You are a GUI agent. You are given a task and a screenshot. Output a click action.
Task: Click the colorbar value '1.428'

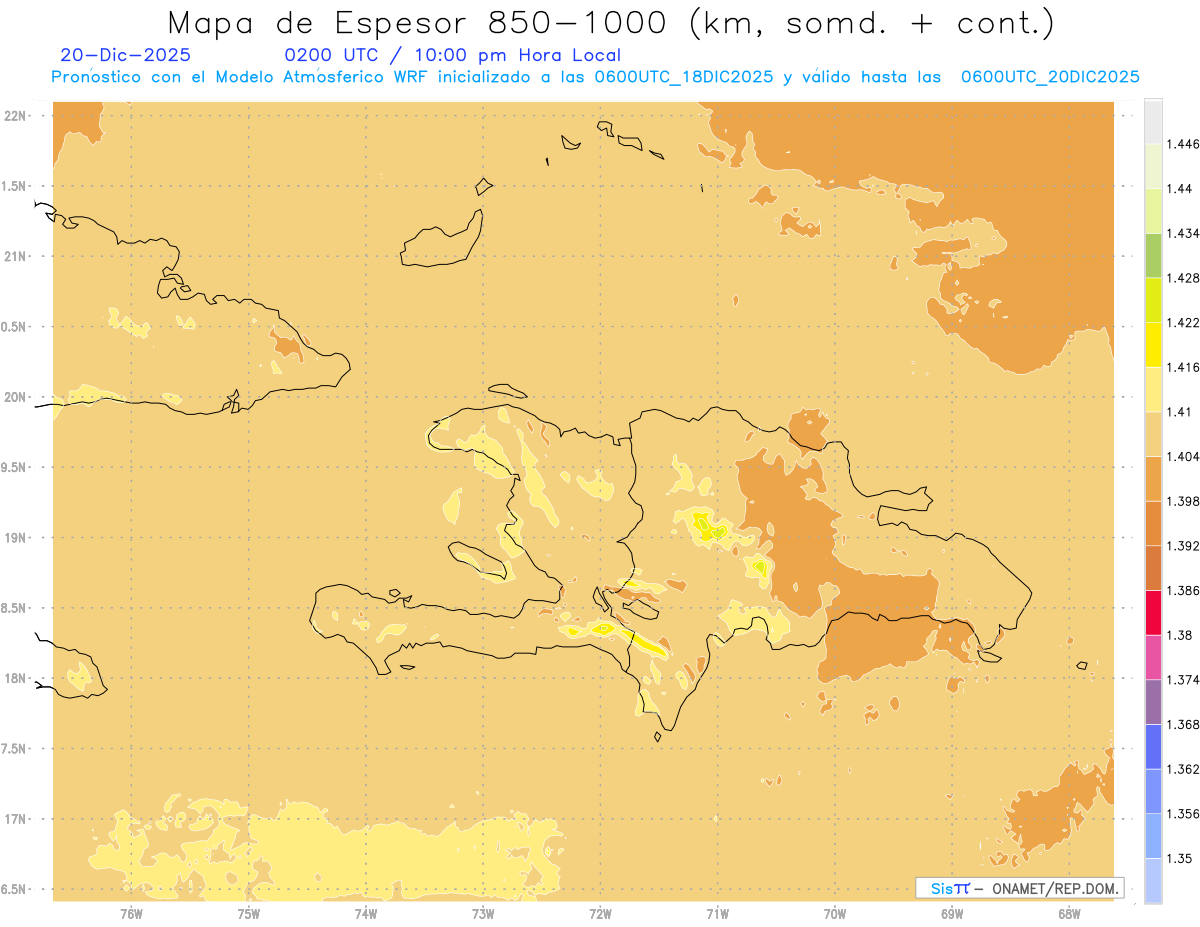[x=1183, y=278]
